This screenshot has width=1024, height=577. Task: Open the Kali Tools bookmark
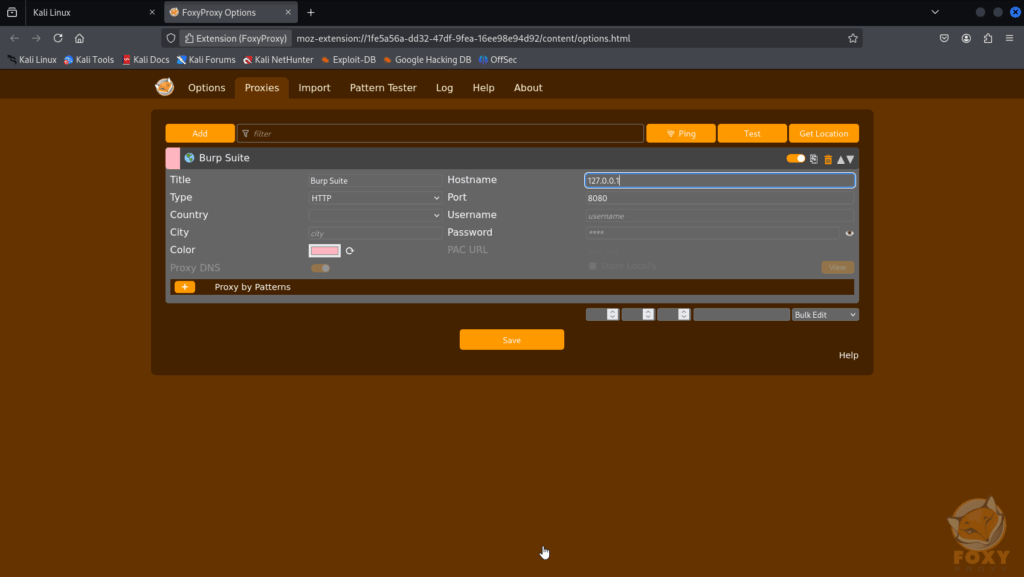89,59
